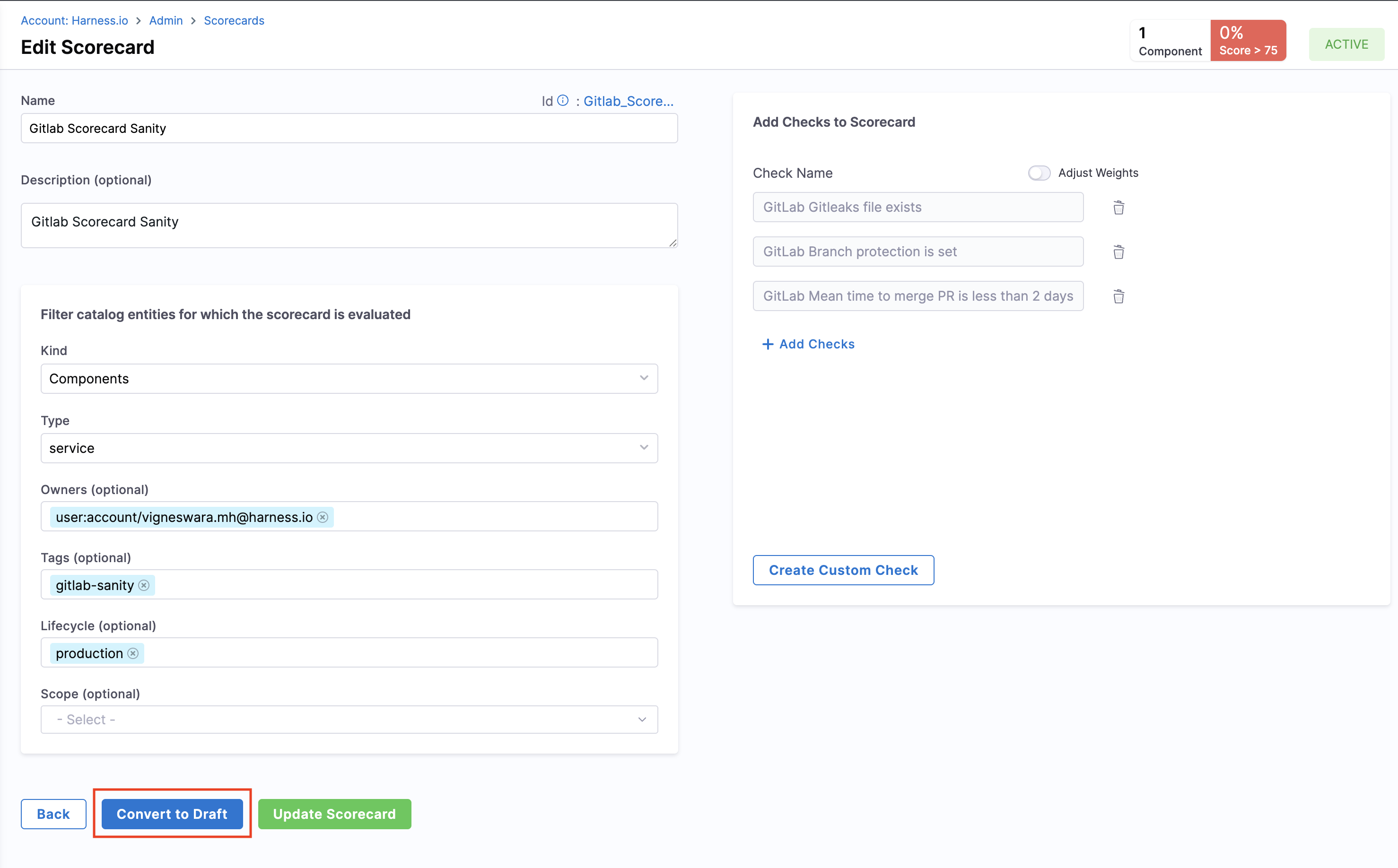Remove Mean time to merge PR check
1398x868 pixels.
point(1118,296)
